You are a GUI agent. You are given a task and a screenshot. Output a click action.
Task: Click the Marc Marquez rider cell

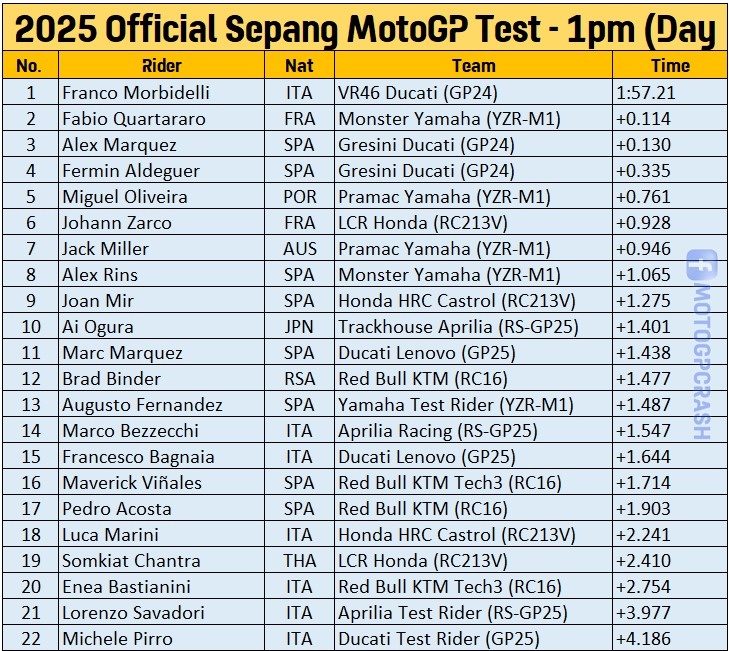tap(122, 352)
